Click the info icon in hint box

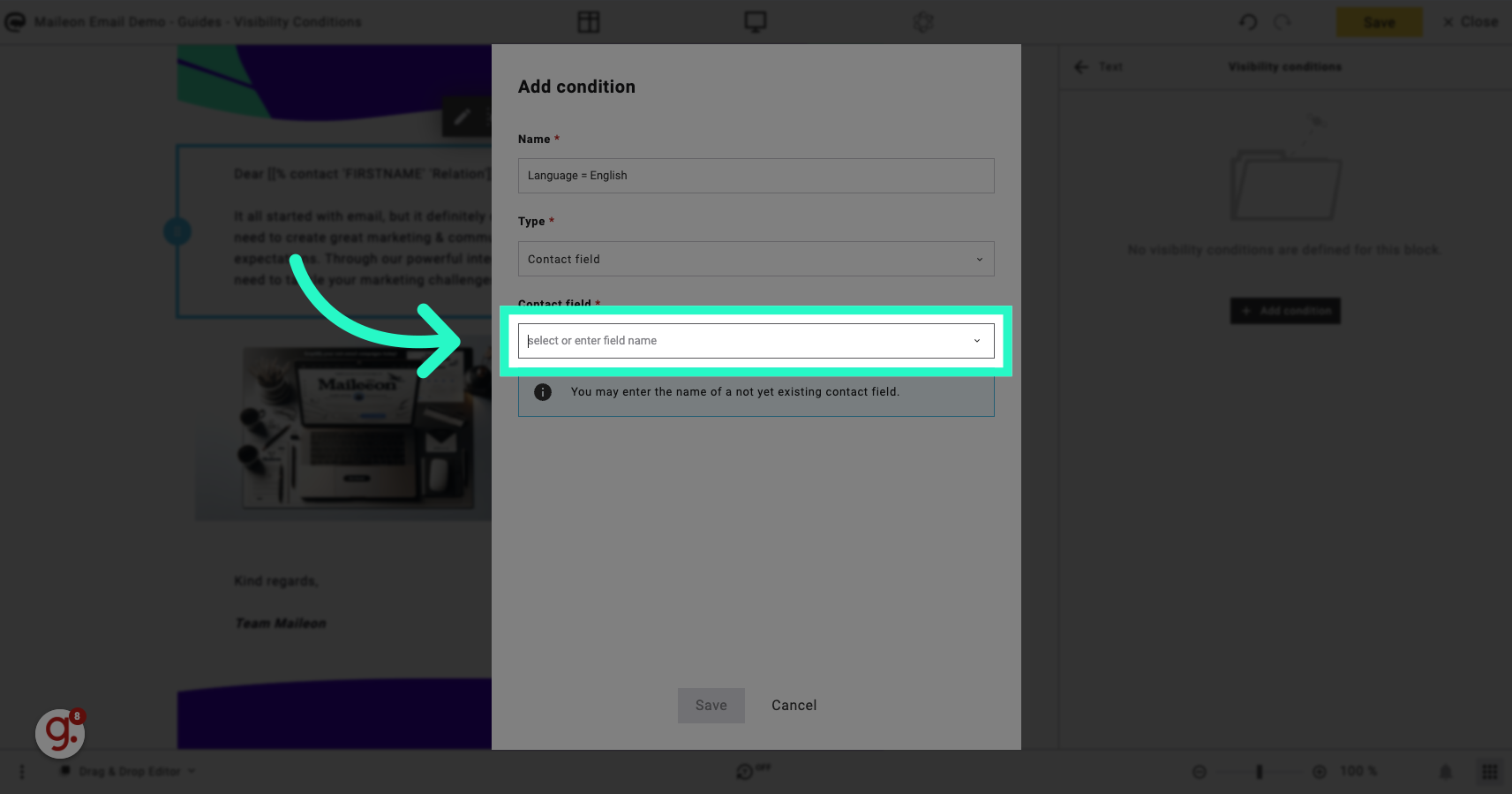tap(543, 392)
